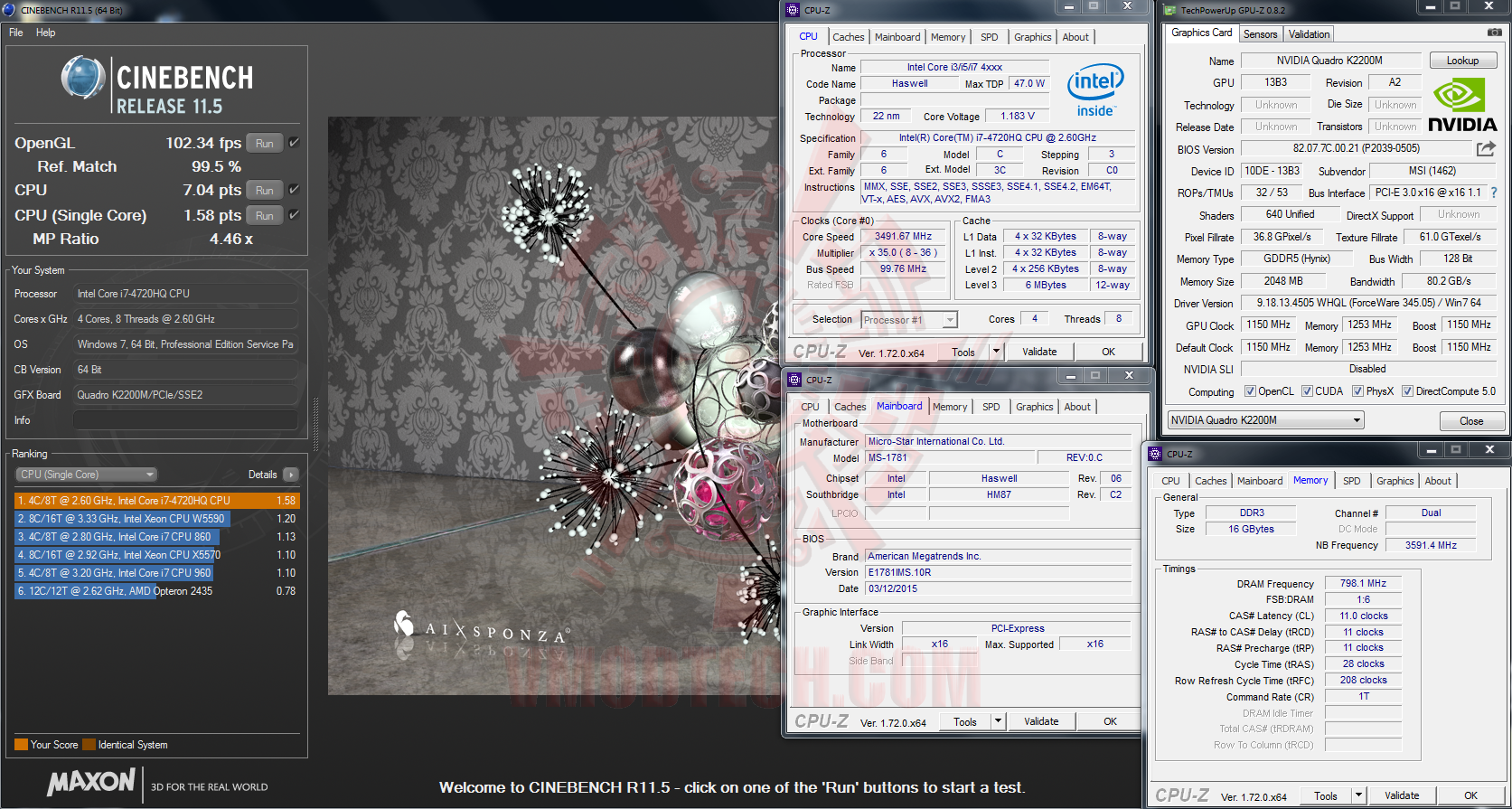Click the BIOS export icon in GPU-Z

coord(1486,148)
